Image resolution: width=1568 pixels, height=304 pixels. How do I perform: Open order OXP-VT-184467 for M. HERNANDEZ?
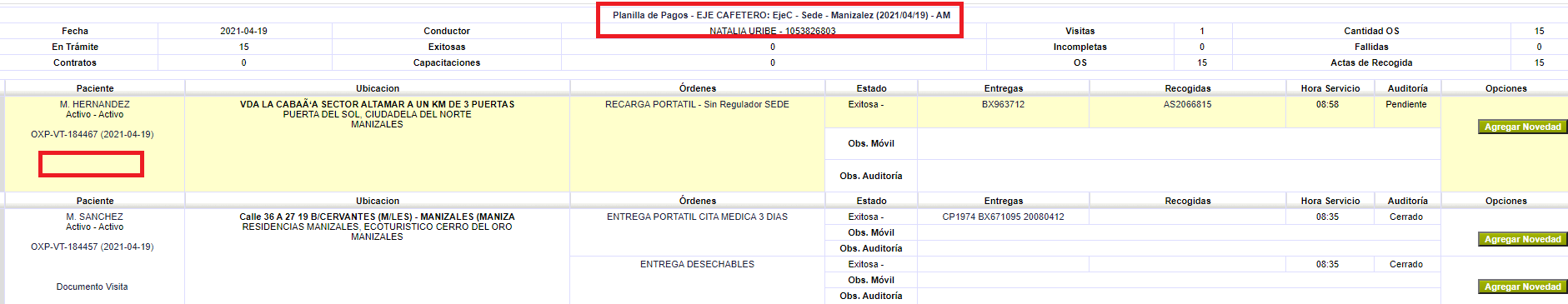(x=93, y=134)
